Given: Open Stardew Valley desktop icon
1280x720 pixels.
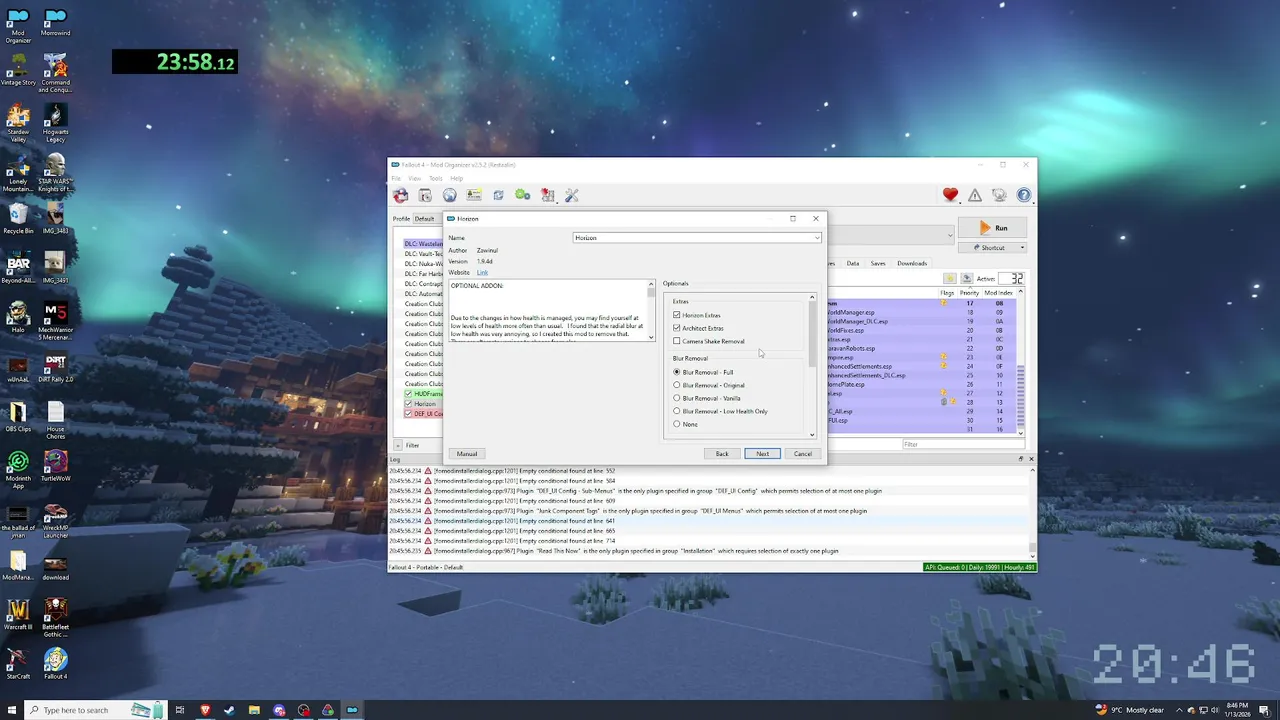Looking at the screenshot, I should coord(18,121).
